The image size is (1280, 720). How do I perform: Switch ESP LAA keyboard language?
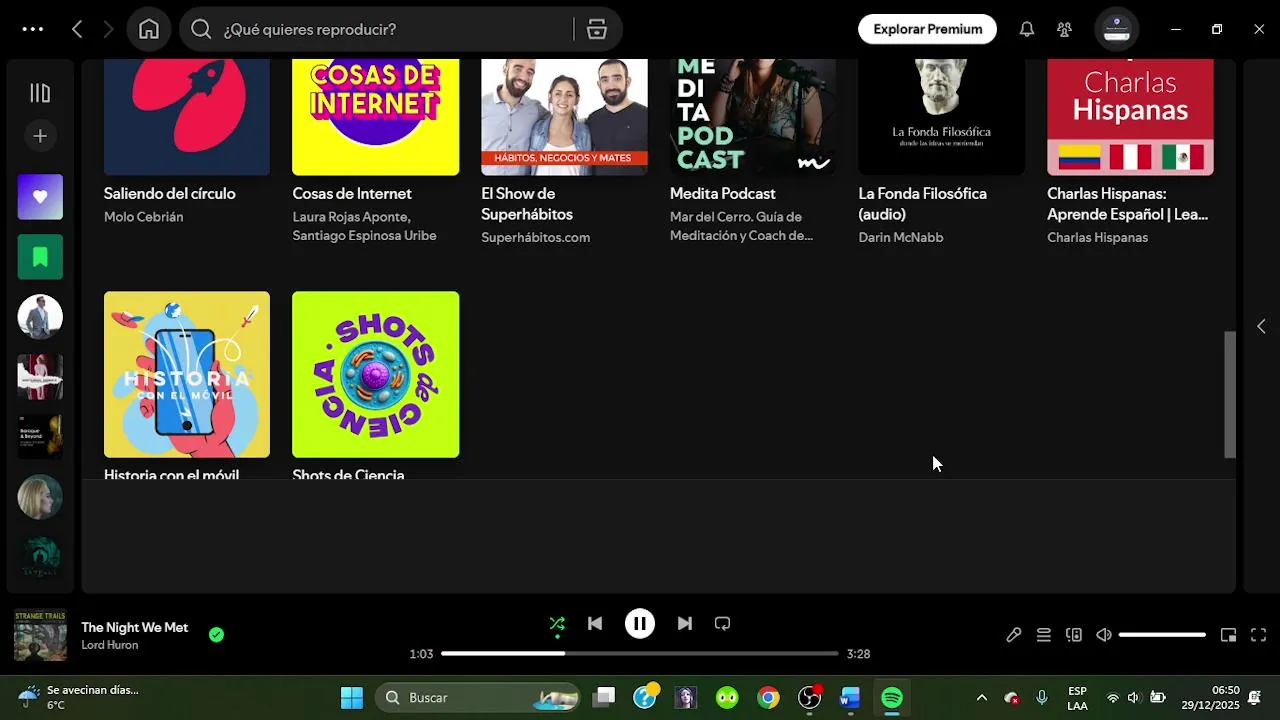pyautogui.click(x=1077, y=698)
